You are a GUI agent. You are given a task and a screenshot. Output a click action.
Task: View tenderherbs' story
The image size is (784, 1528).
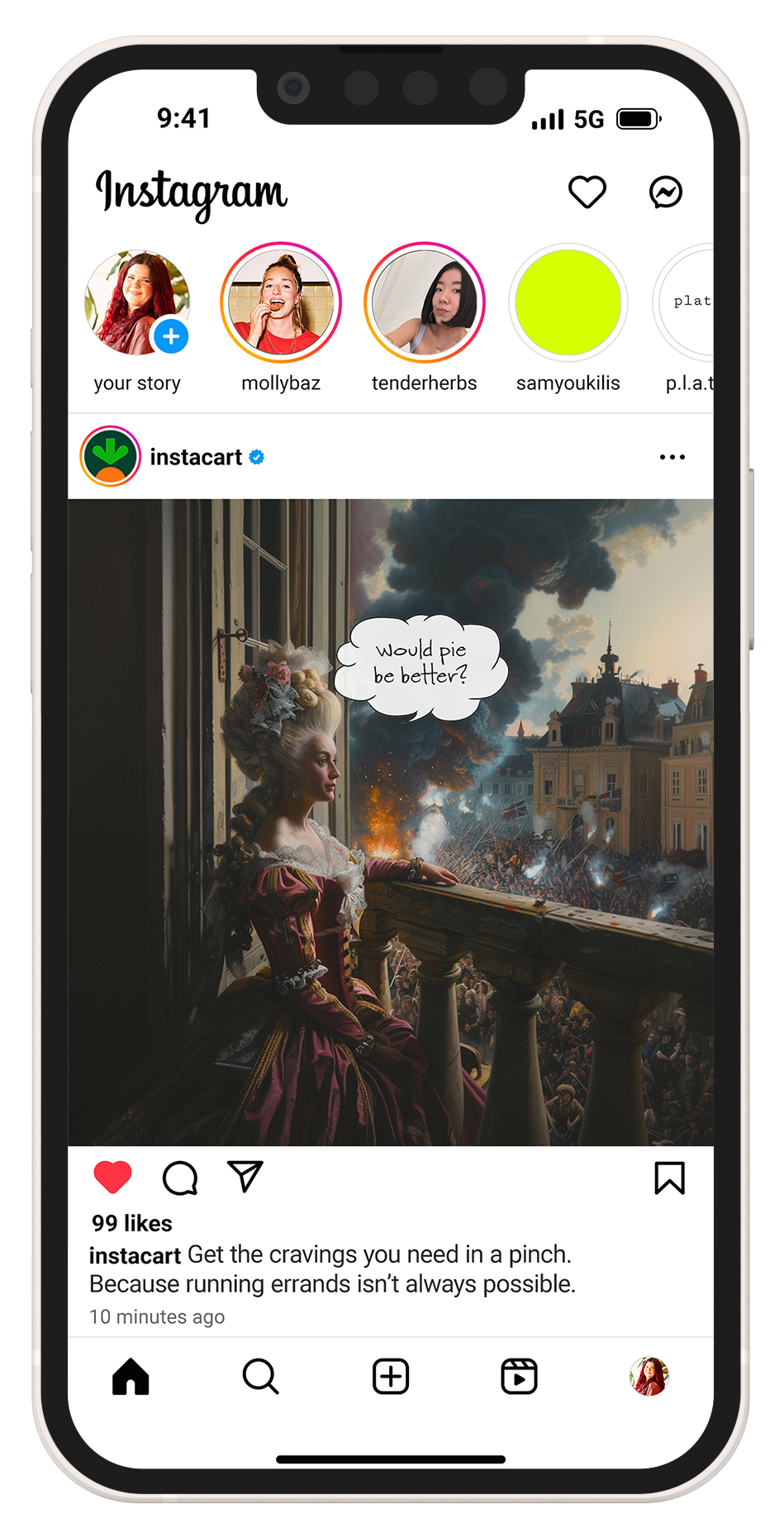point(425,302)
